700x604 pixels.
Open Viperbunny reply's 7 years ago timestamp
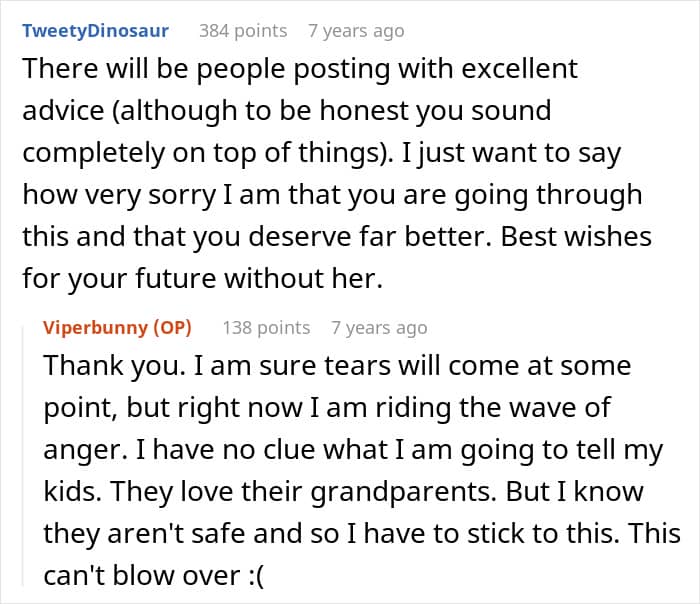point(379,328)
